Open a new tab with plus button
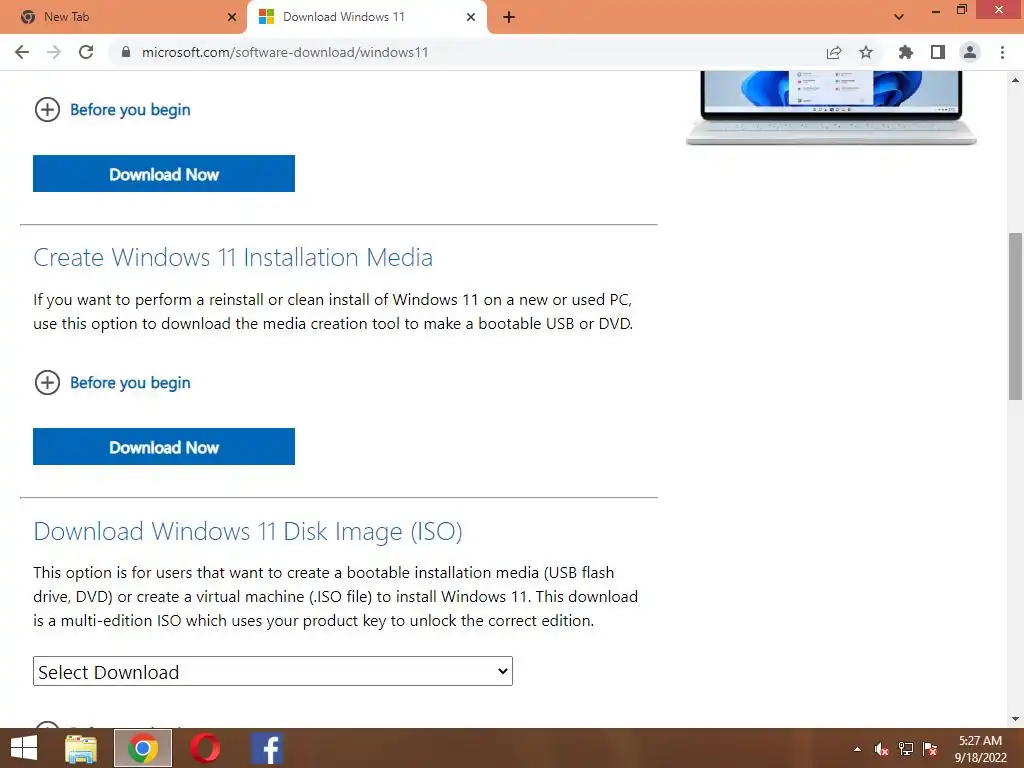This screenshot has height=768, width=1024. pos(509,17)
